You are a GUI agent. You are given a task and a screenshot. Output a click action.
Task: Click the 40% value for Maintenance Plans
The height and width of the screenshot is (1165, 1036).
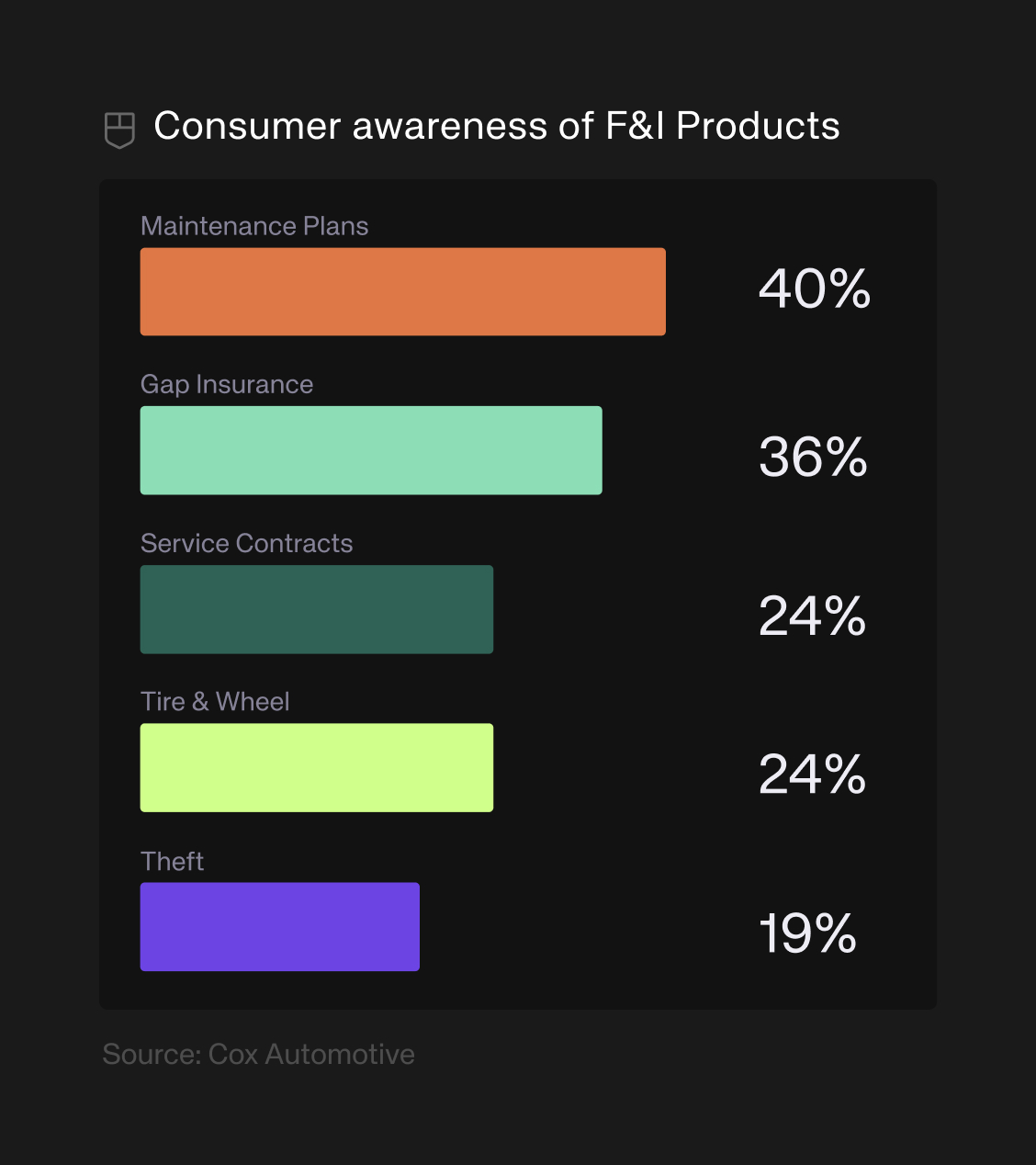coord(814,289)
